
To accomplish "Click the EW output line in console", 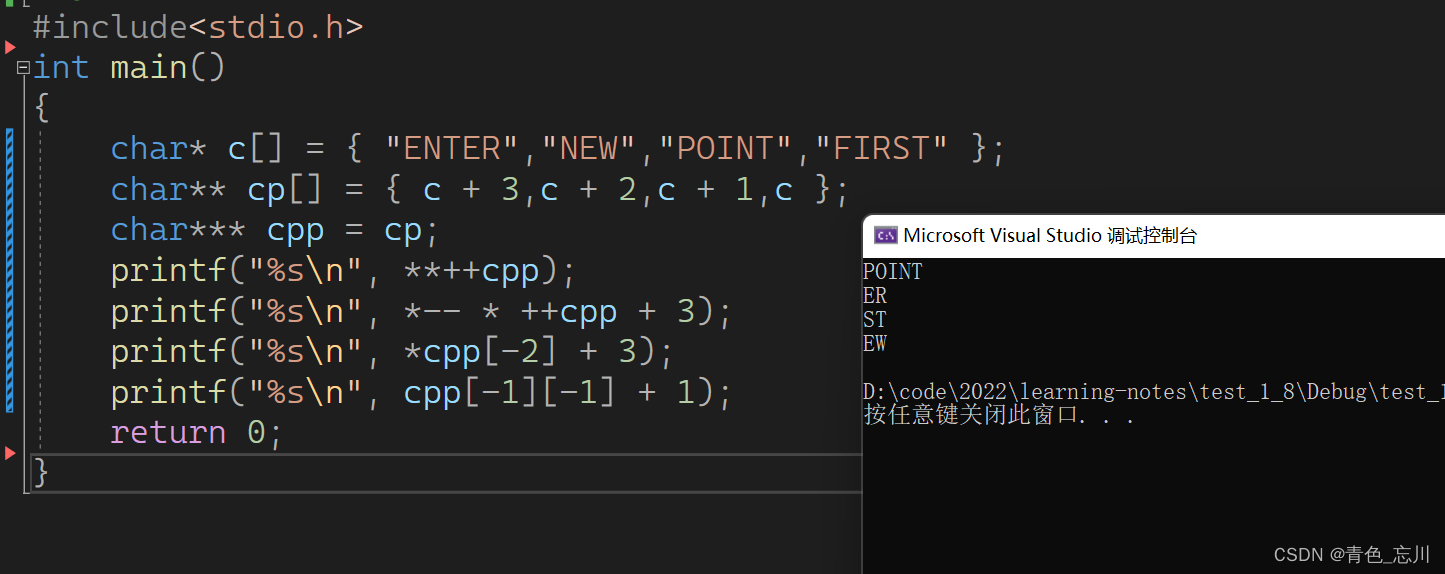I will pyautogui.click(x=875, y=344).
